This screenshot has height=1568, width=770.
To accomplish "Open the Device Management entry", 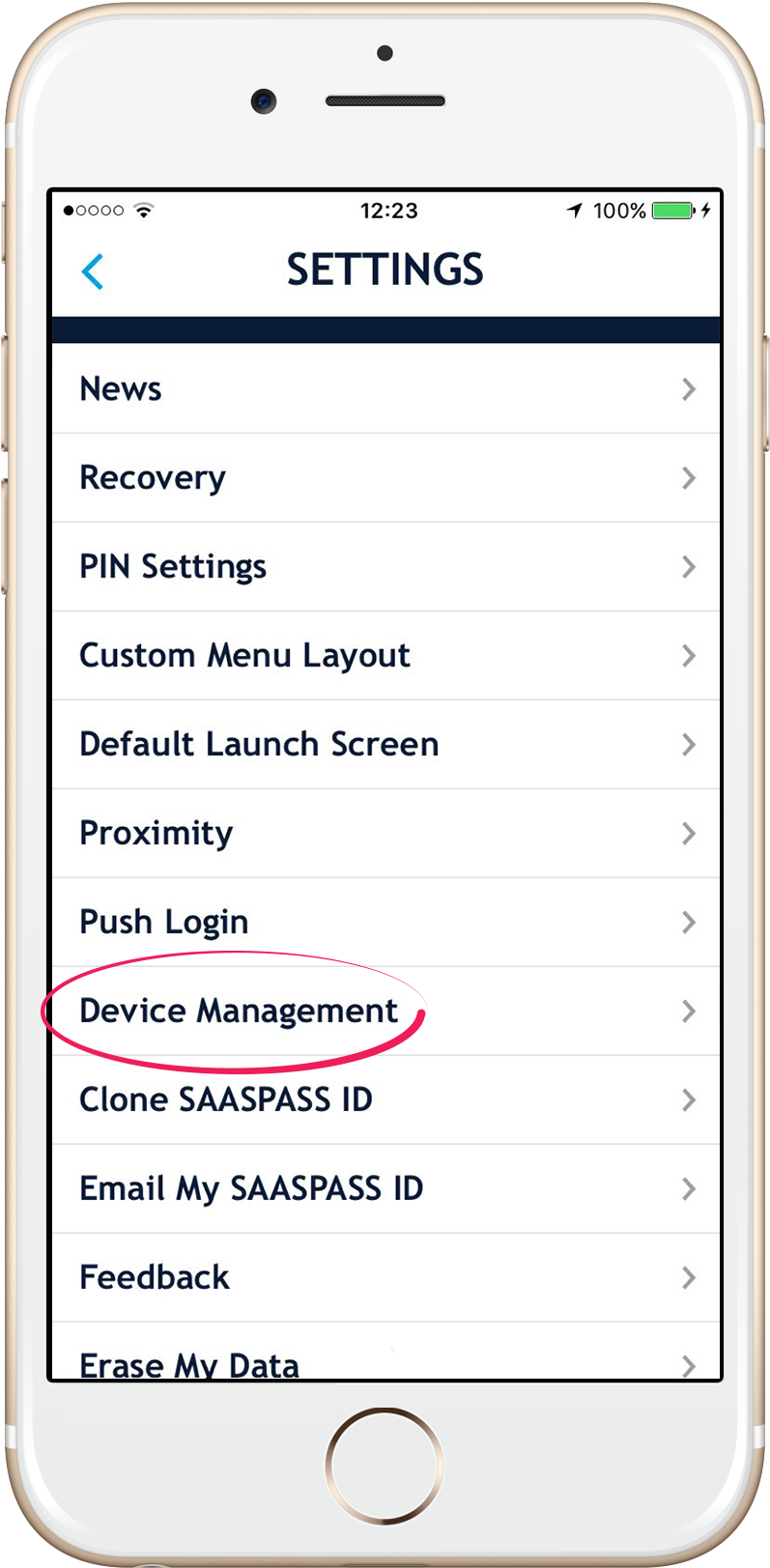I will (x=385, y=1012).
